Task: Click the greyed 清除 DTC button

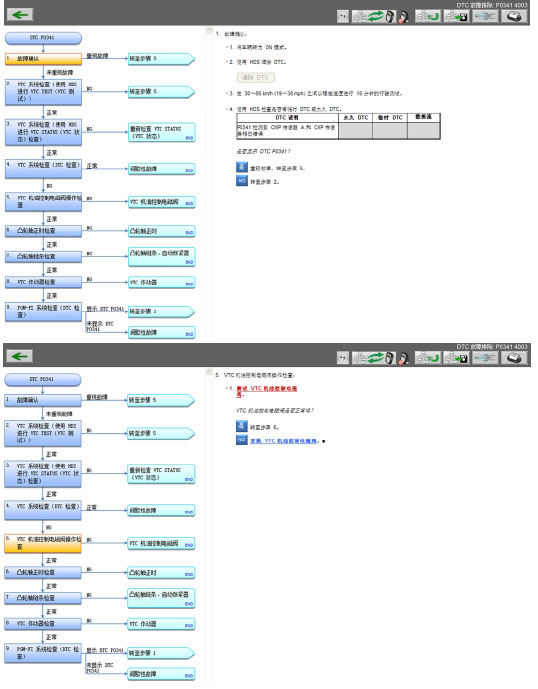Action: [x=256, y=77]
